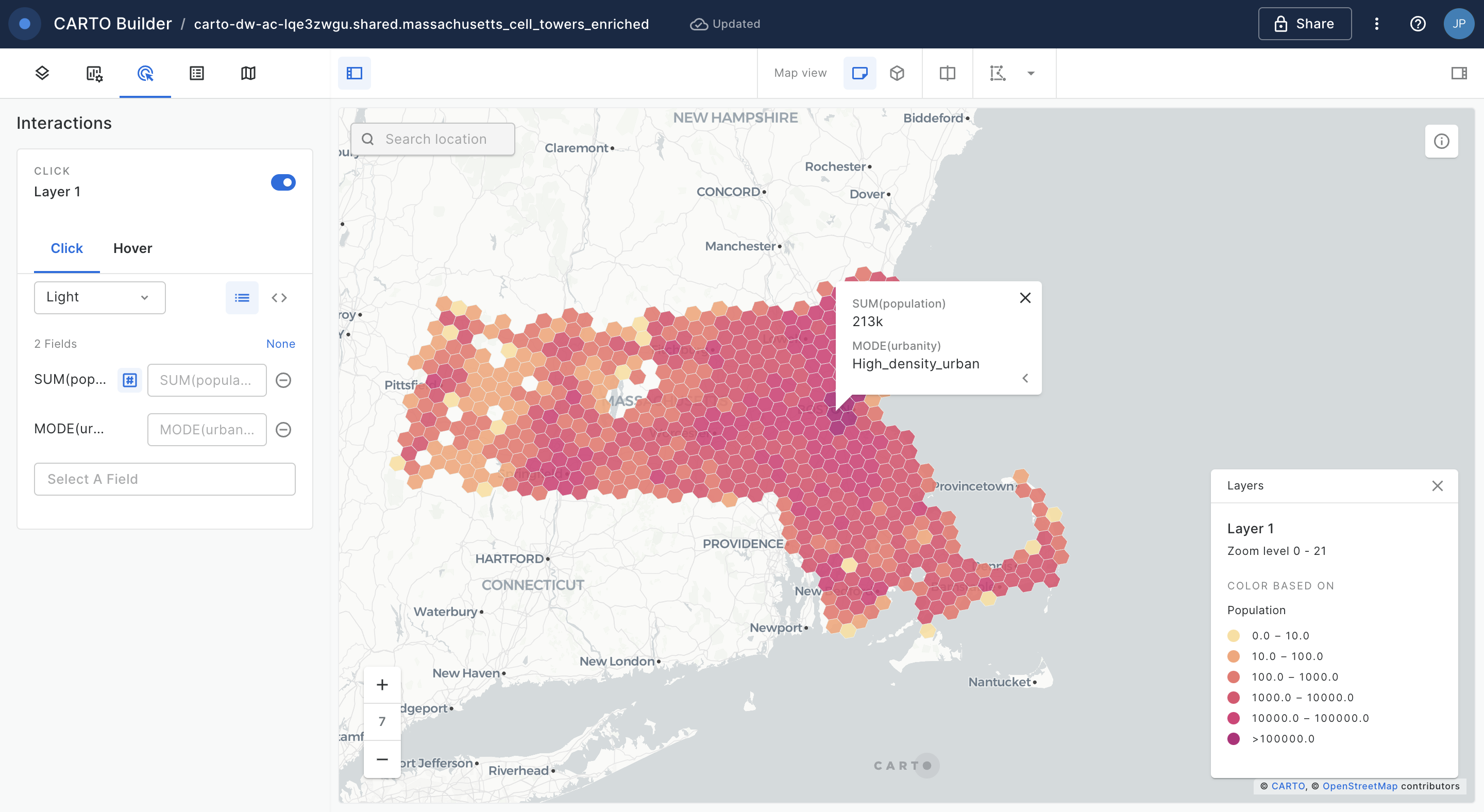Expand the feature selection tool dropdown
This screenshot has height=812, width=1484.
(x=1031, y=73)
